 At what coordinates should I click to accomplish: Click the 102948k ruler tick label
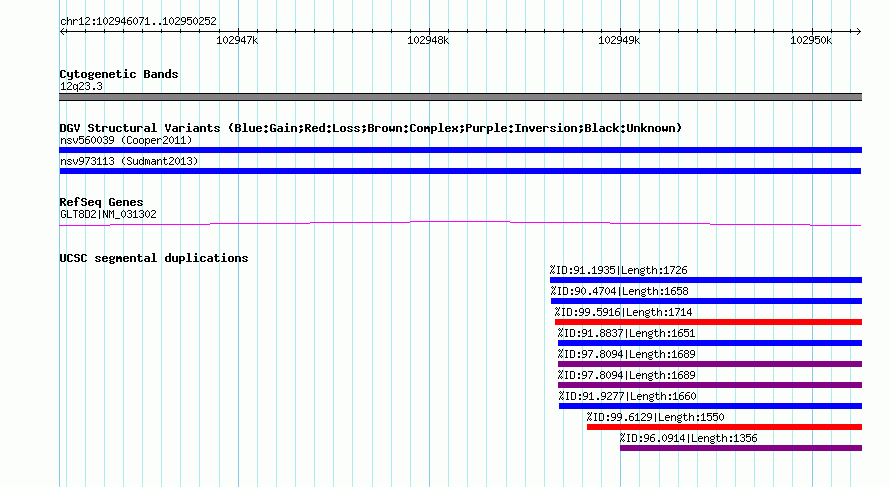[x=428, y=40]
